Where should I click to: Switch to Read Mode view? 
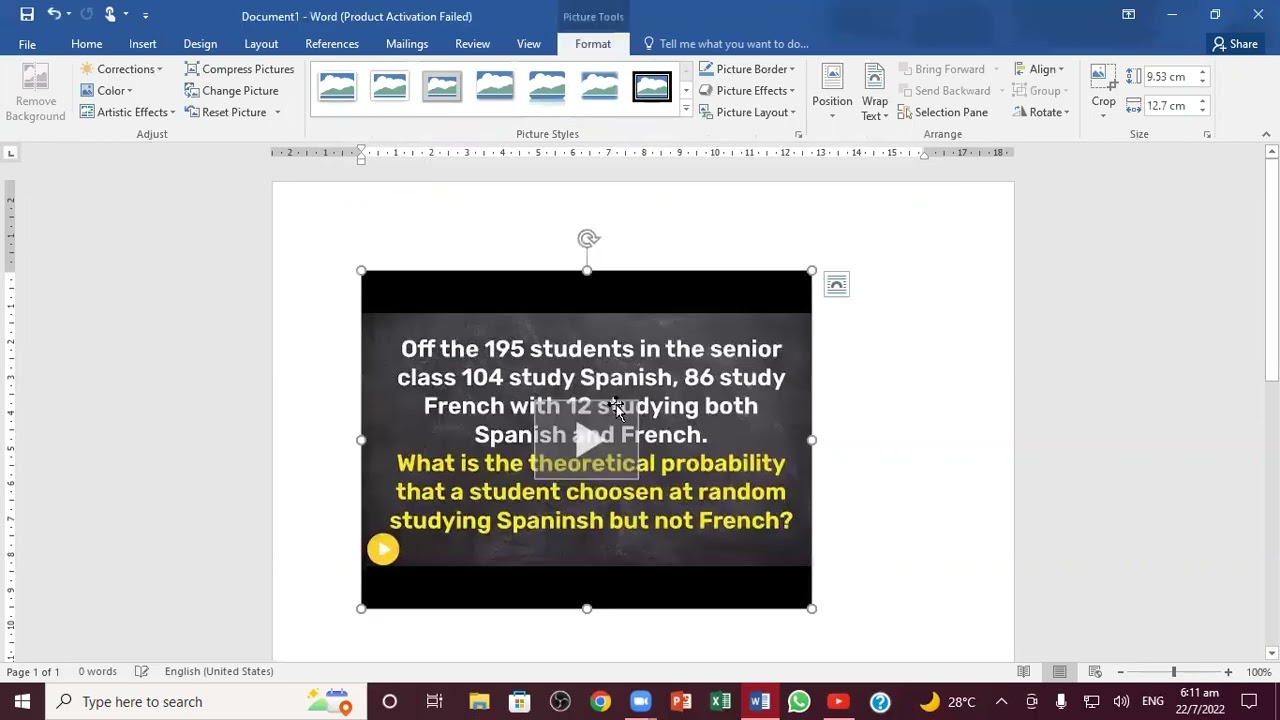pos(1023,672)
